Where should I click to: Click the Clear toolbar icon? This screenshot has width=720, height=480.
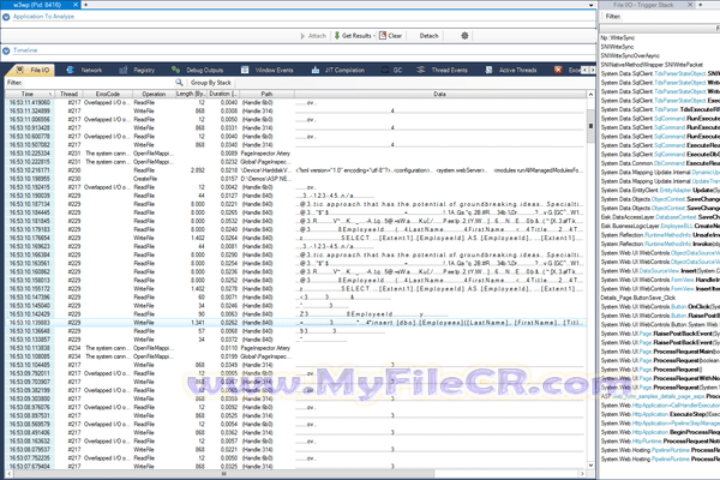pos(382,35)
